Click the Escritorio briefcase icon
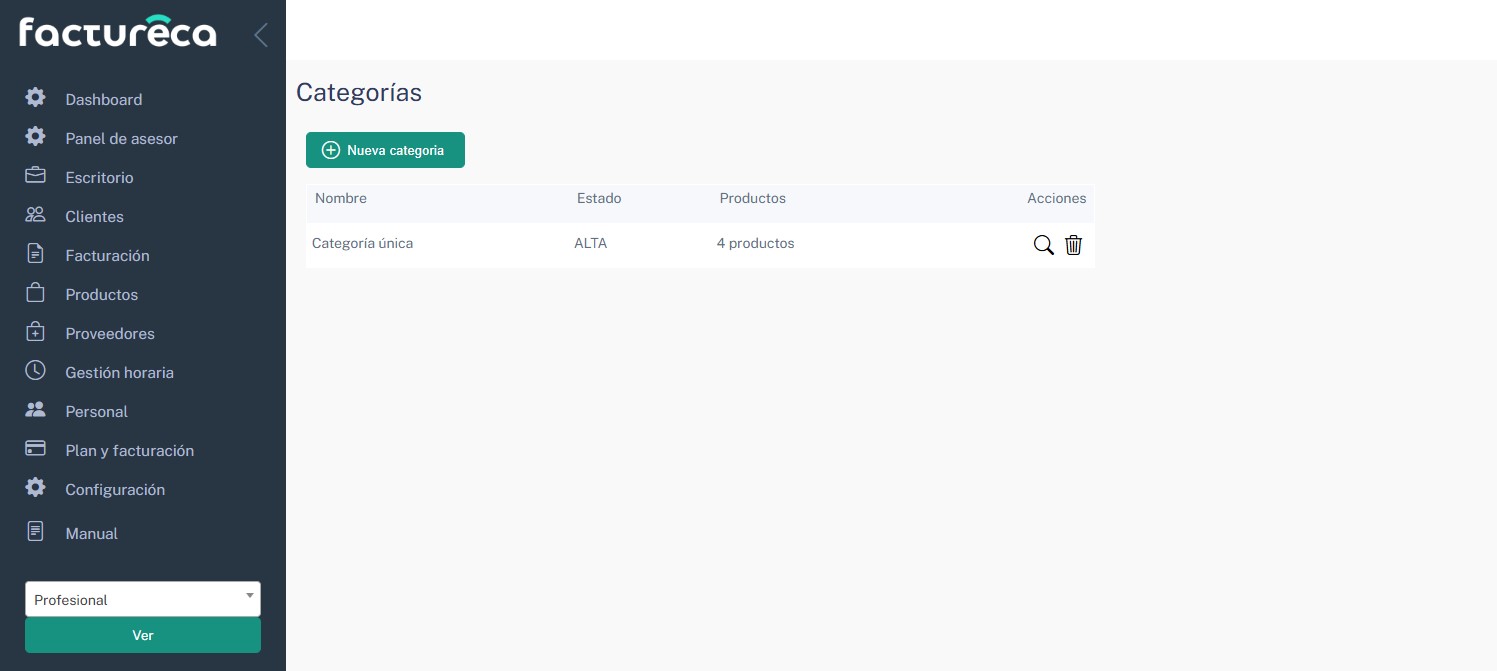This screenshot has width=1497, height=671. [35, 176]
